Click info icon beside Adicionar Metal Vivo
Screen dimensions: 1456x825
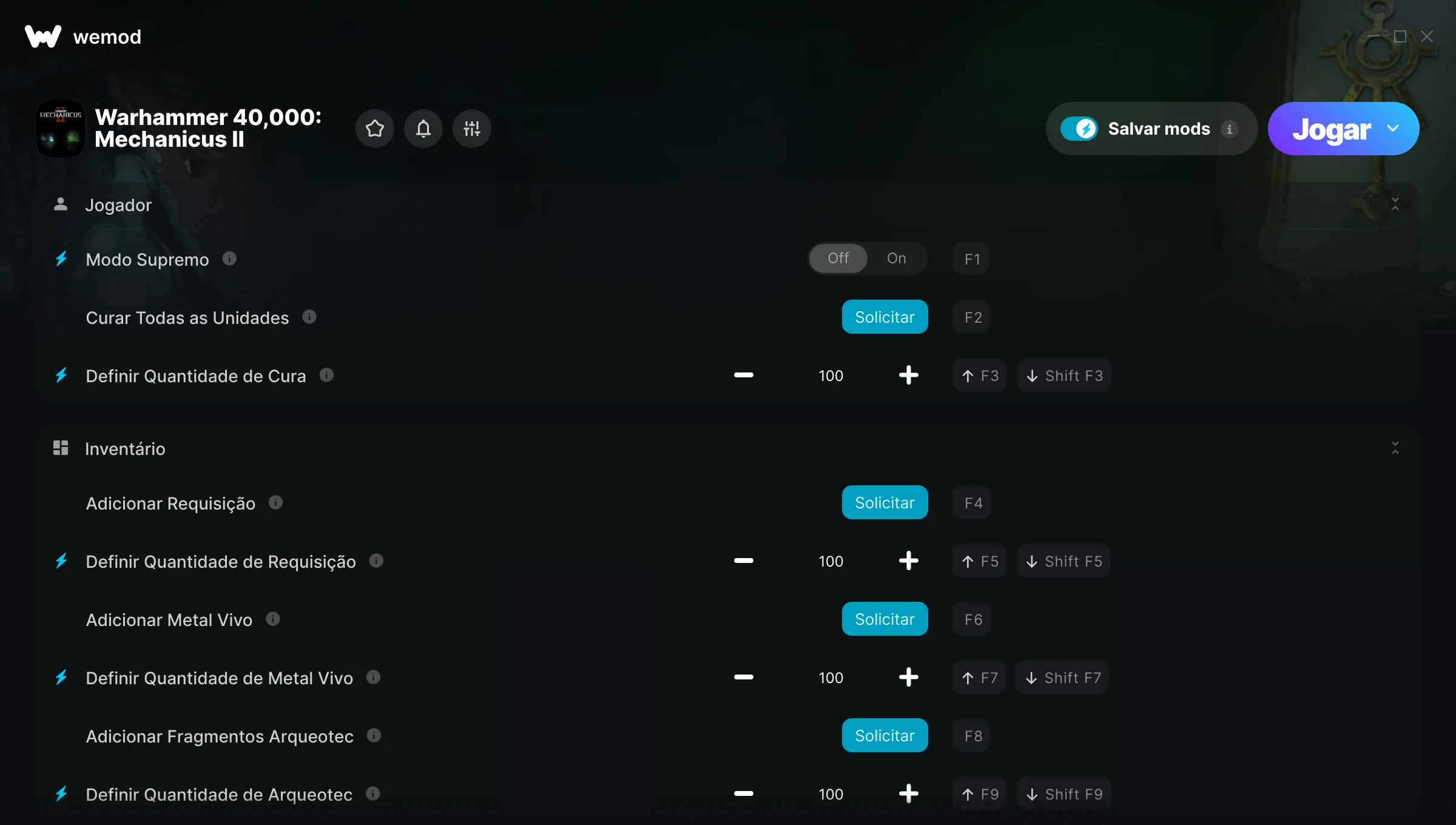coord(273,619)
